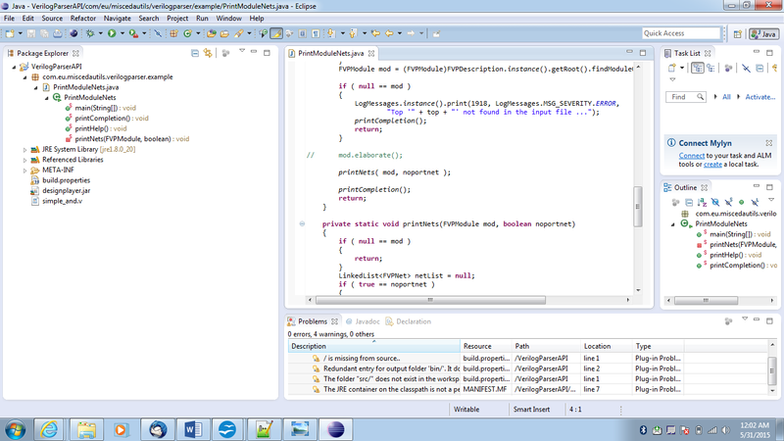This screenshot has height=441, width=784.
Task: Open the Run button dropdown arrow
Action: point(122,34)
